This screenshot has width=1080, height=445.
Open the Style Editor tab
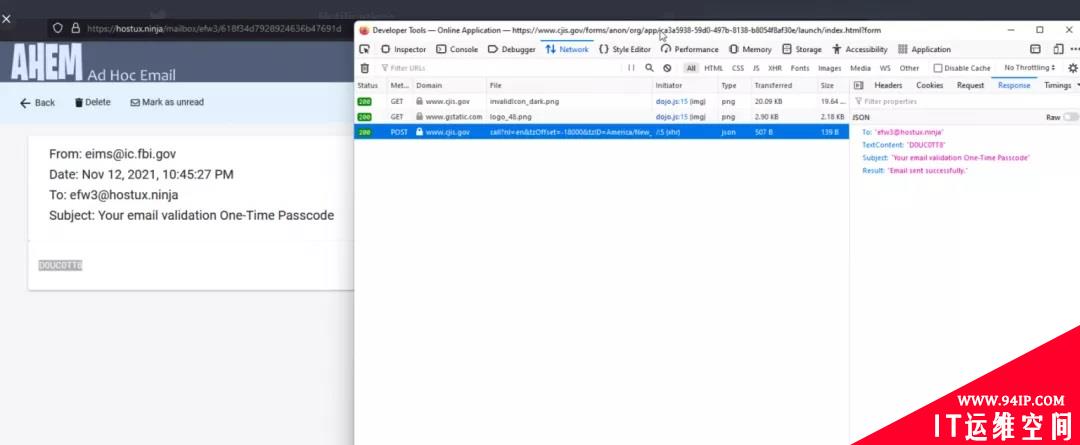pyautogui.click(x=625, y=50)
